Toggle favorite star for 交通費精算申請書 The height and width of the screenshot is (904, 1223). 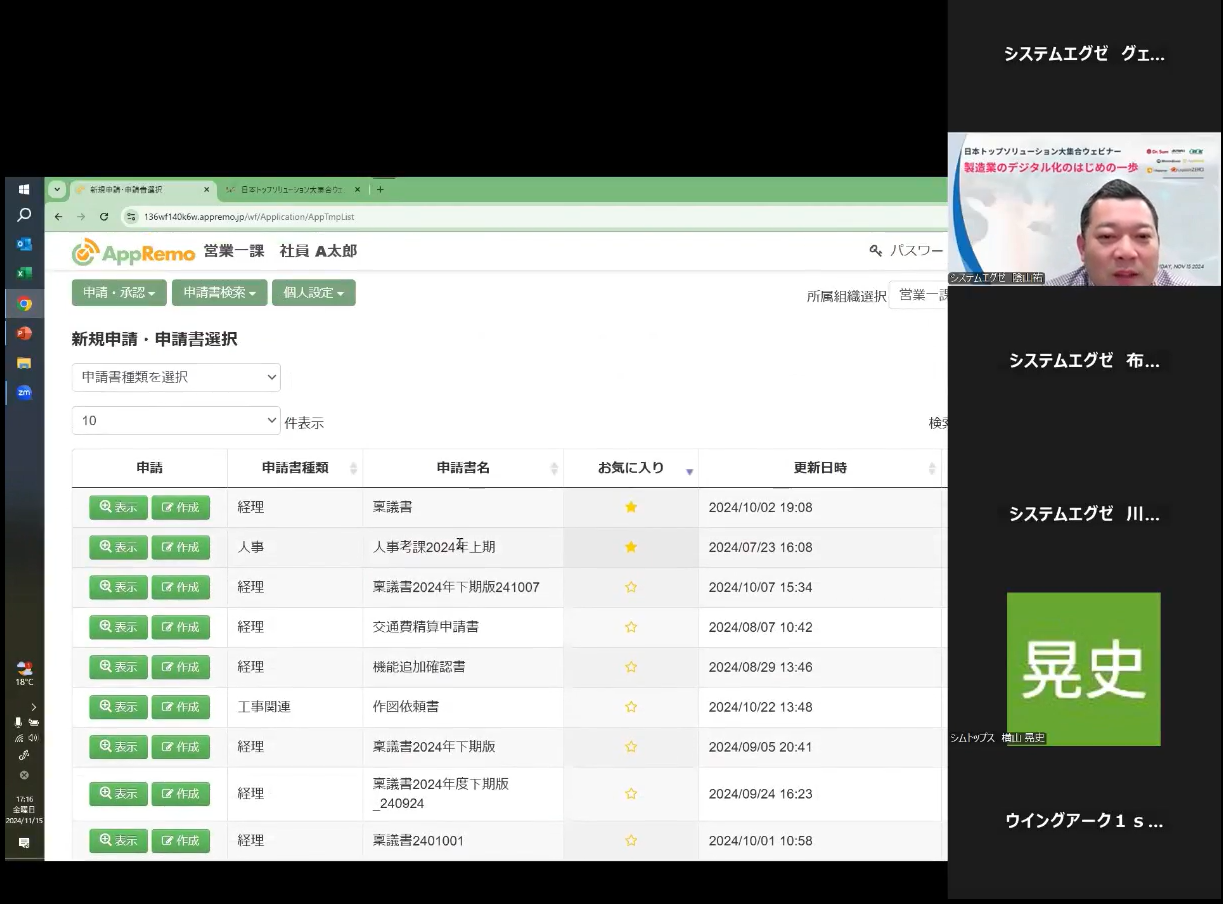click(631, 627)
